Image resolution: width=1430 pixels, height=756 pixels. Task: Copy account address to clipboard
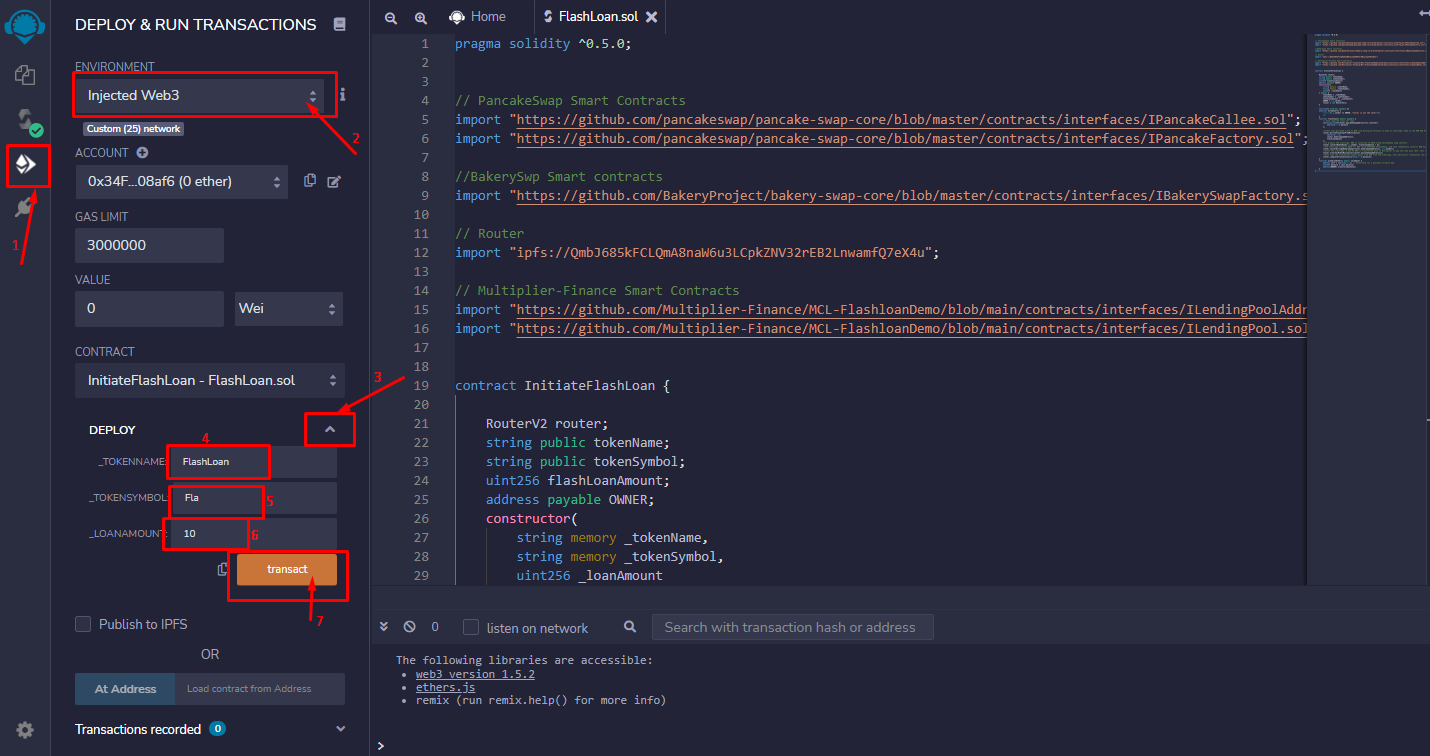(x=310, y=181)
